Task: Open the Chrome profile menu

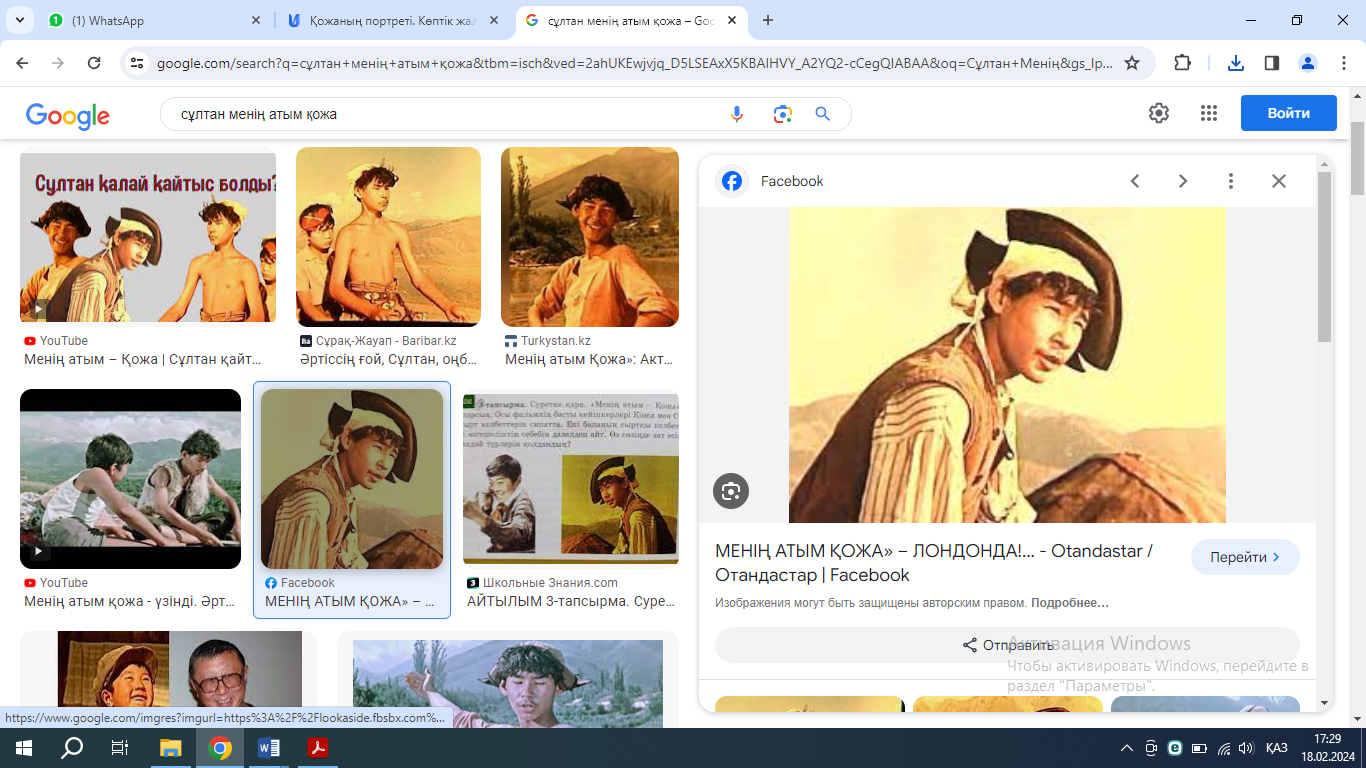Action: point(1308,63)
